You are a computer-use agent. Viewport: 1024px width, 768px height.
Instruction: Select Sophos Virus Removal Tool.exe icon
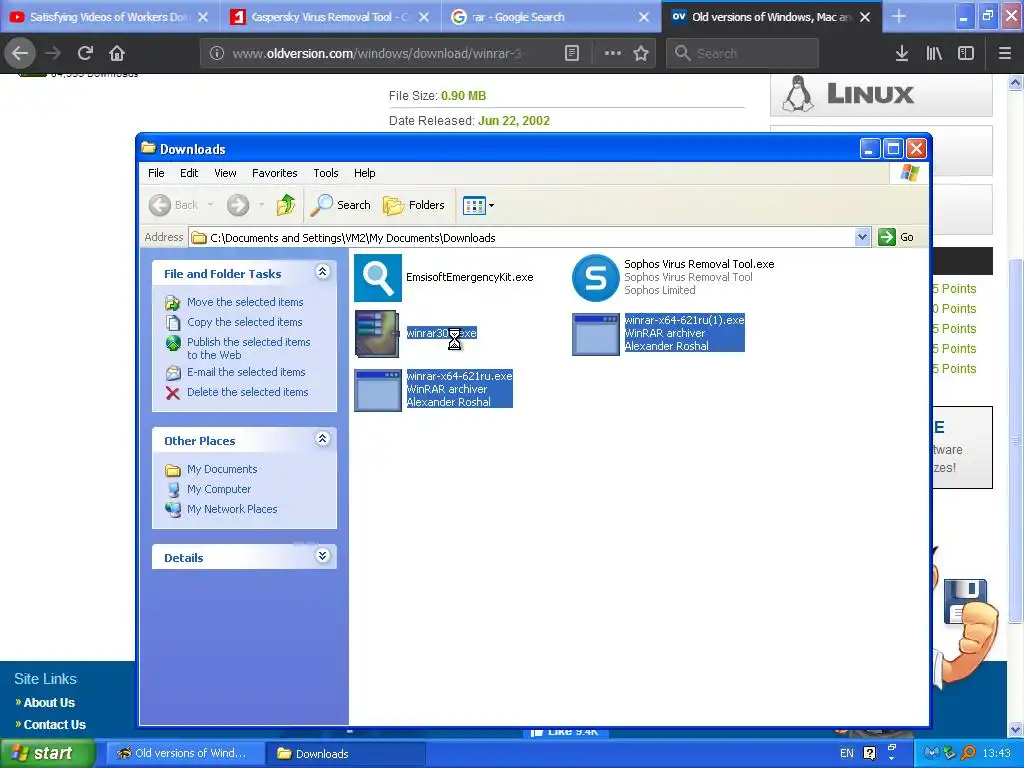(595, 278)
